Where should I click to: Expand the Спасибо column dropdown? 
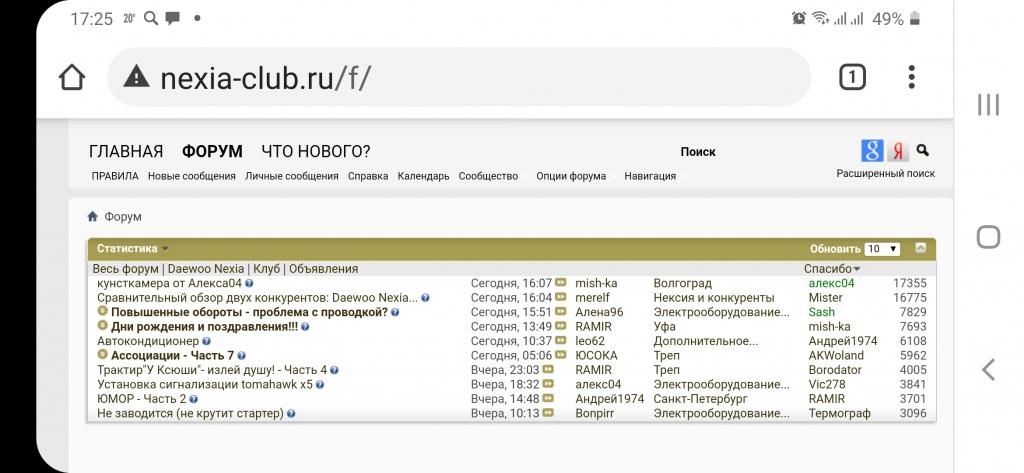point(857,269)
